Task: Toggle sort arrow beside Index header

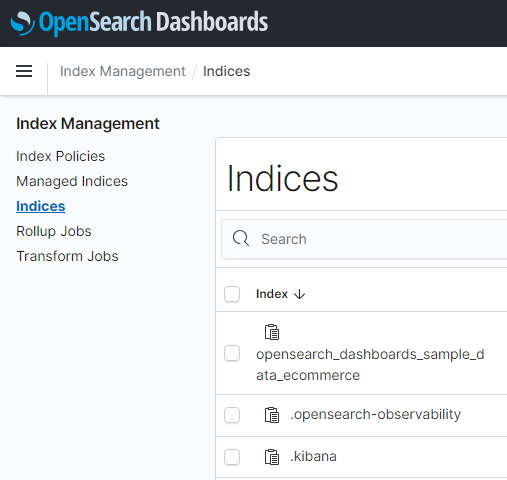Action: [299, 294]
